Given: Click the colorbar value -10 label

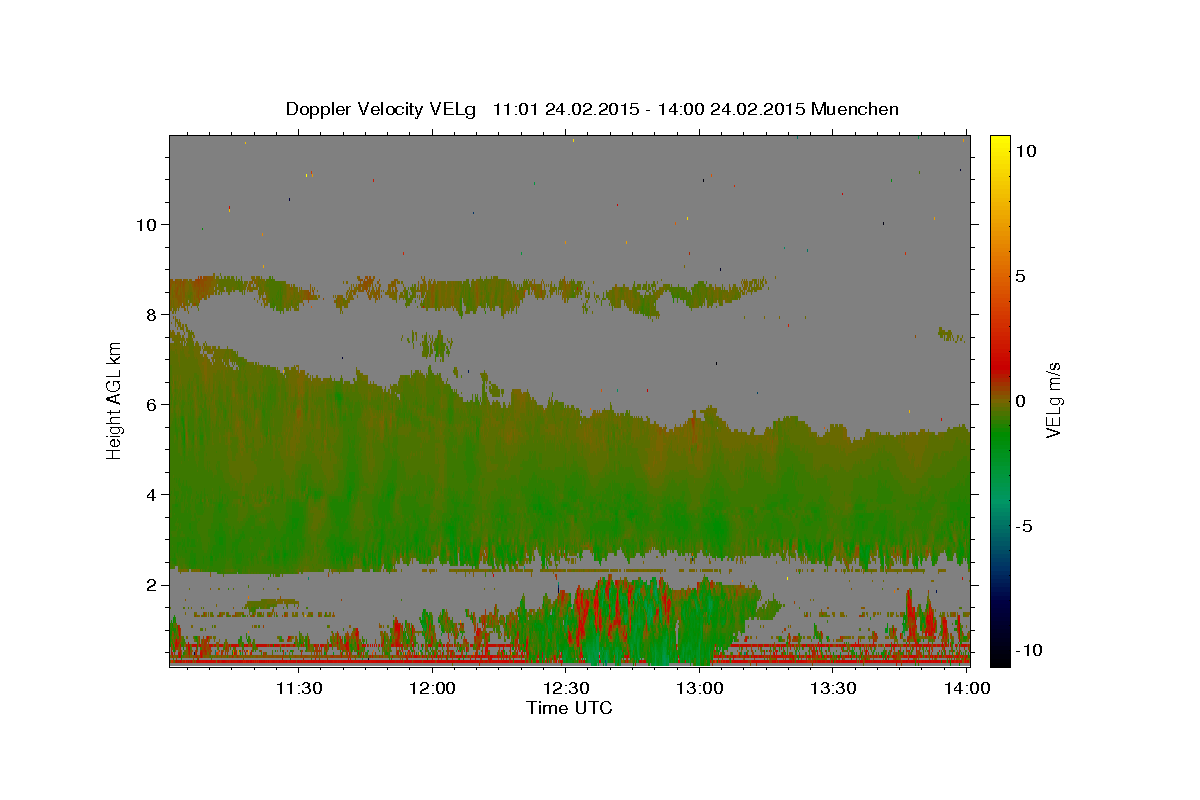Looking at the screenshot, I should 1029,650.
